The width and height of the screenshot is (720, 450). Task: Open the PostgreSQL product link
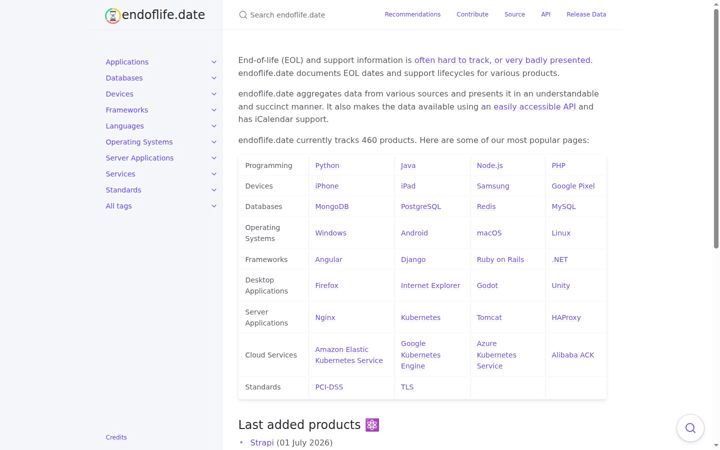click(x=421, y=207)
